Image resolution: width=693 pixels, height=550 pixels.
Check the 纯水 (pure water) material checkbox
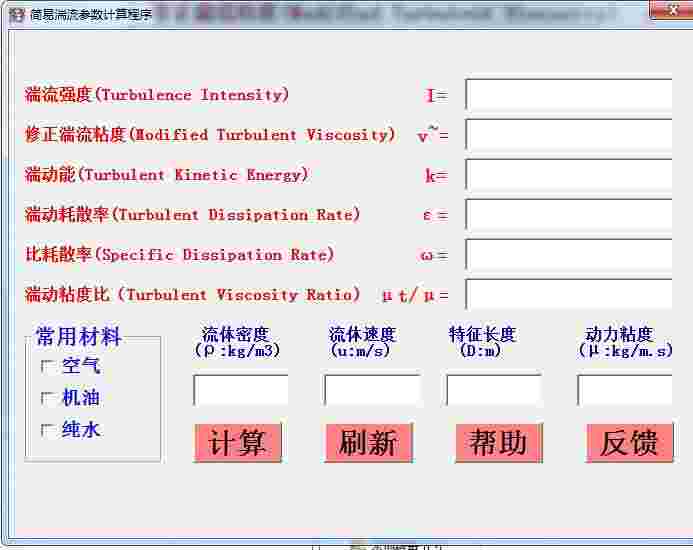click(48, 430)
